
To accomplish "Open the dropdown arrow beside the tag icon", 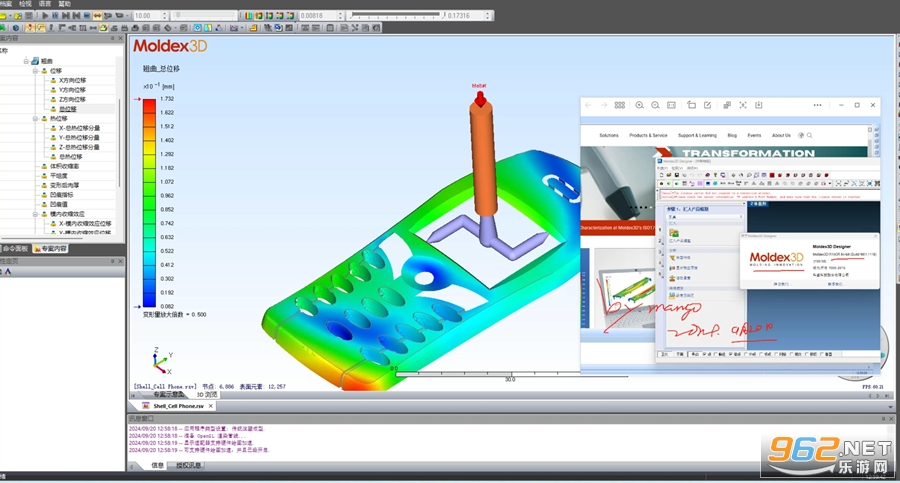I will point(176,28).
